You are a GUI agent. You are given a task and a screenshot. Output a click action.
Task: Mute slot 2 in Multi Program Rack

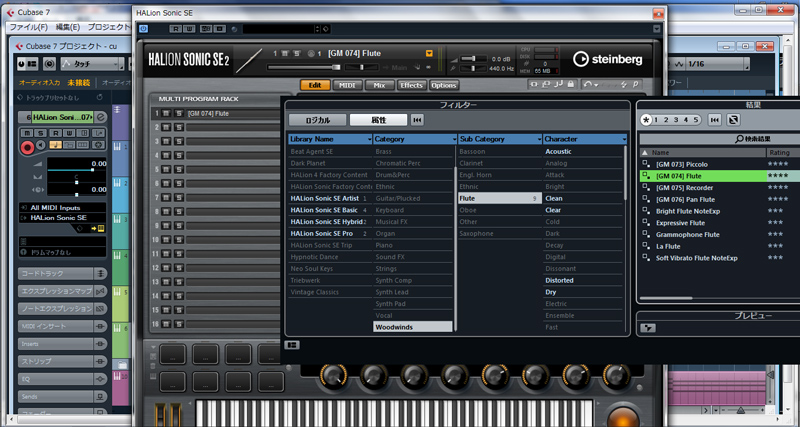click(x=166, y=128)
